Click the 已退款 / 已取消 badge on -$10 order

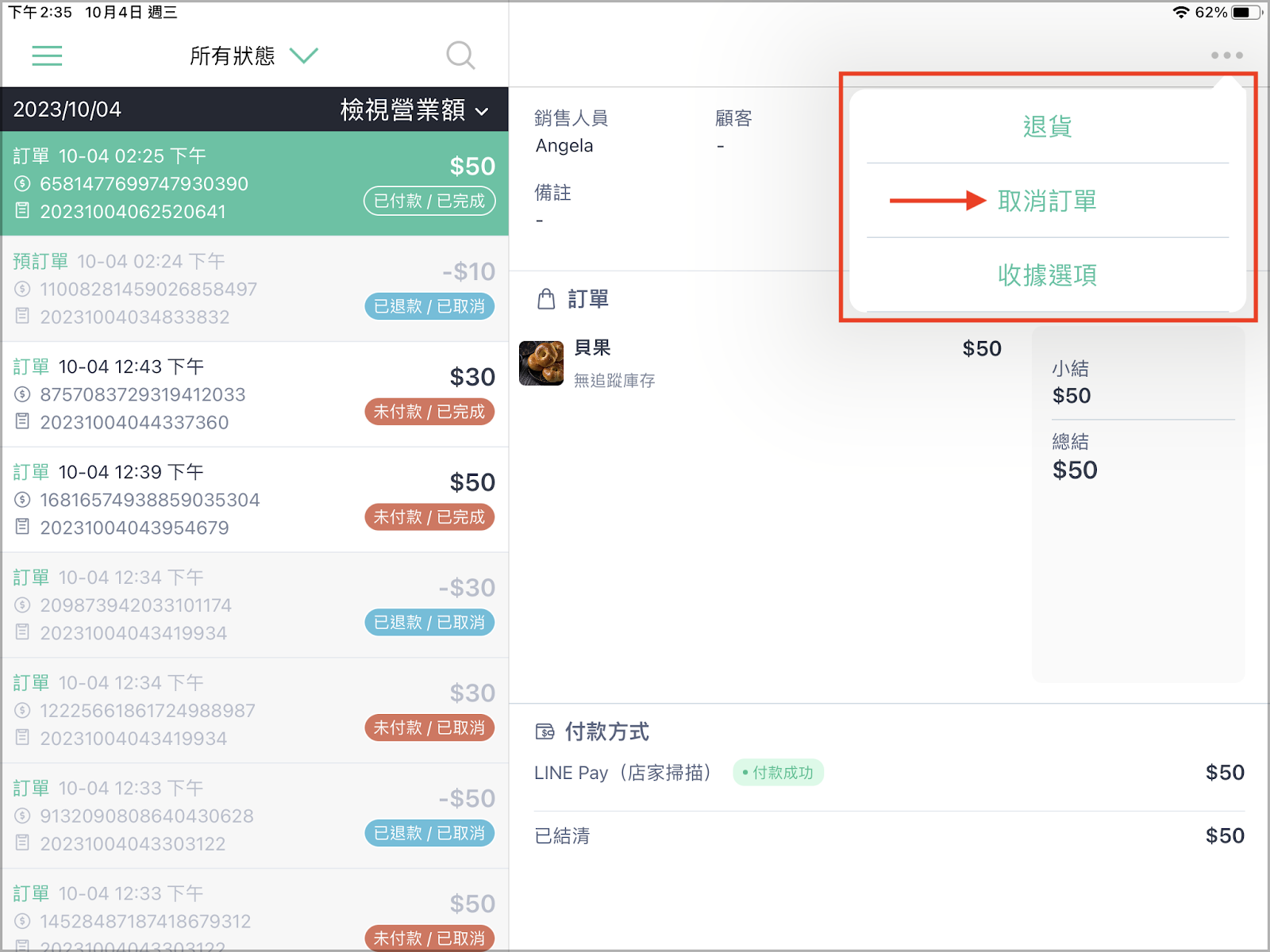coord(429,306)
